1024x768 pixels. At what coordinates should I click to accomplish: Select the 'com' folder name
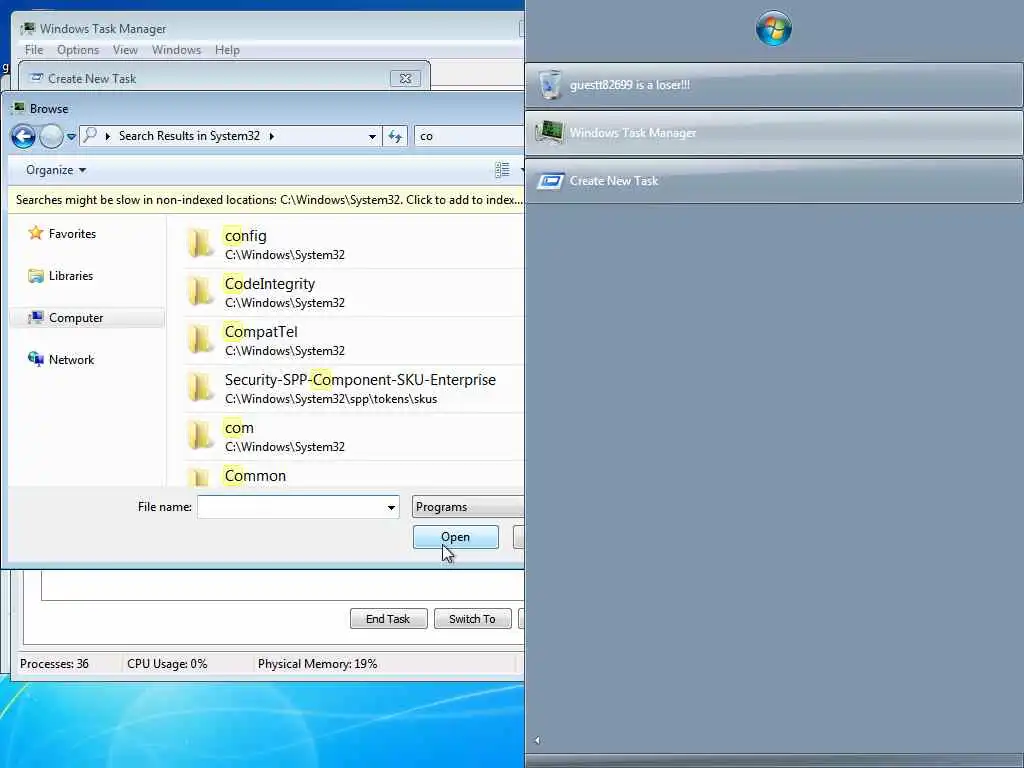[x=239, y=428]
